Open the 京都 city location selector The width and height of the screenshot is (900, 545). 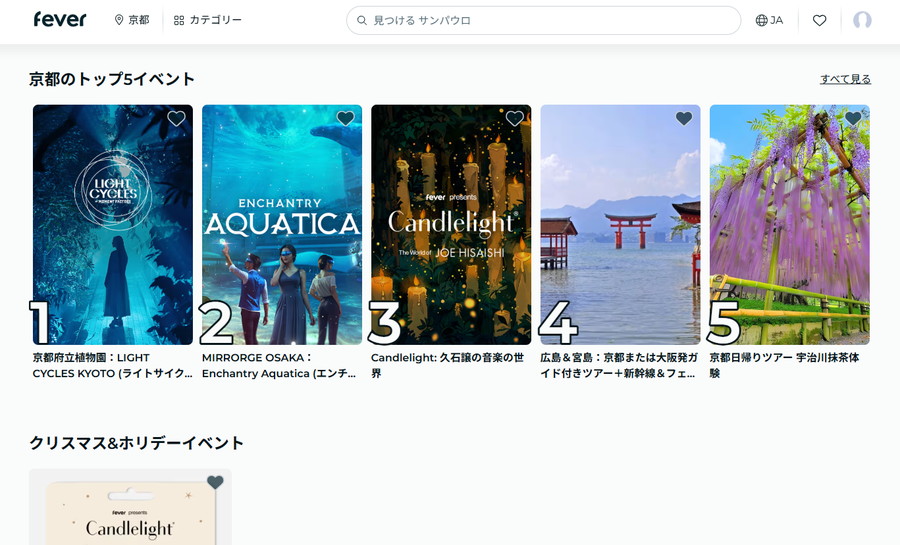coord(132,20)
